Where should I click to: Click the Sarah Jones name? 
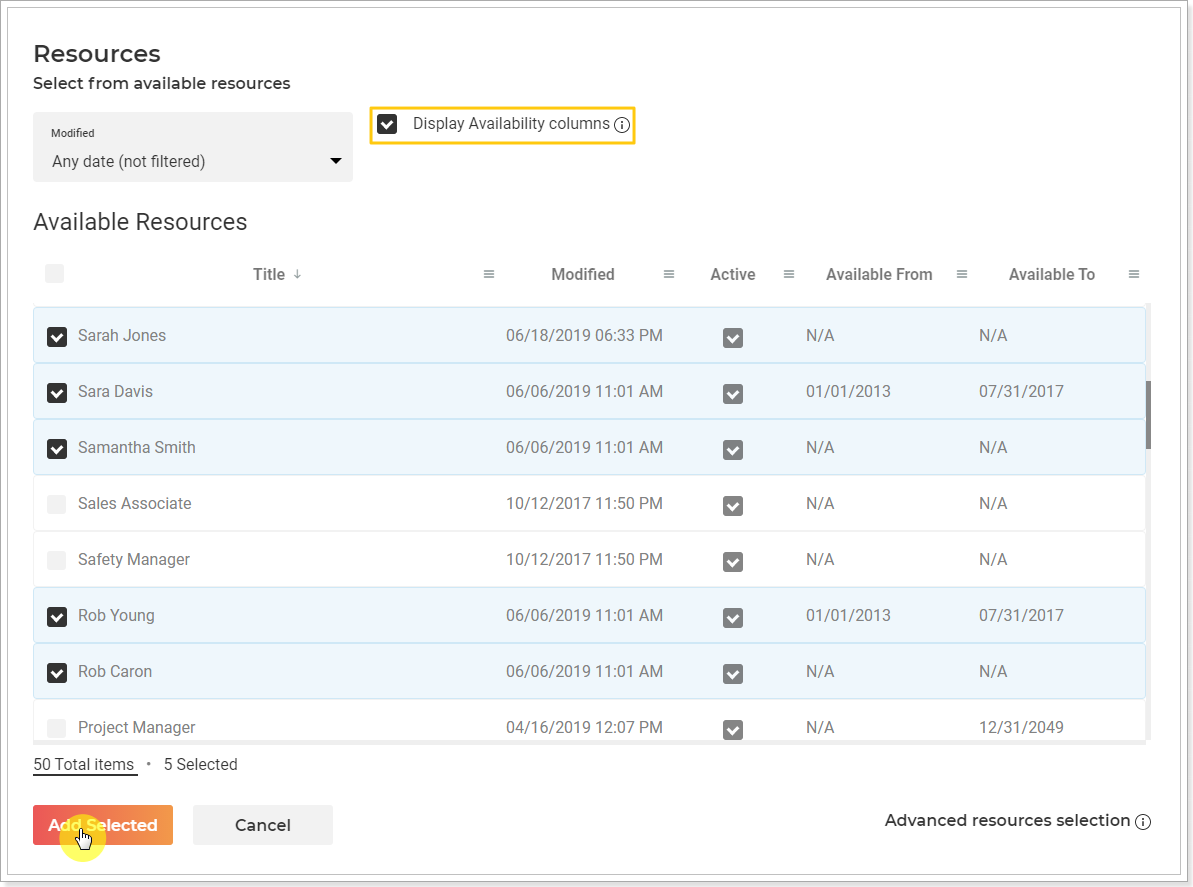[122, 335]
